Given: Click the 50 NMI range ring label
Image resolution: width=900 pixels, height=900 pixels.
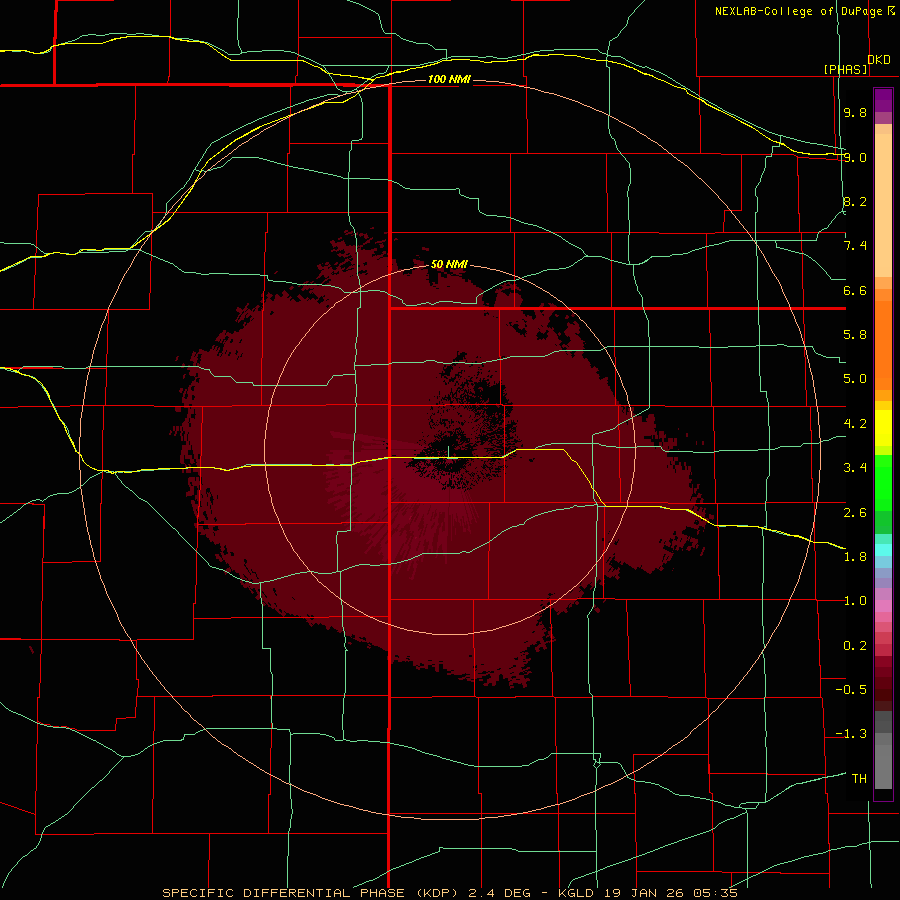Looking at the screenshot, I should coord(449,264).
